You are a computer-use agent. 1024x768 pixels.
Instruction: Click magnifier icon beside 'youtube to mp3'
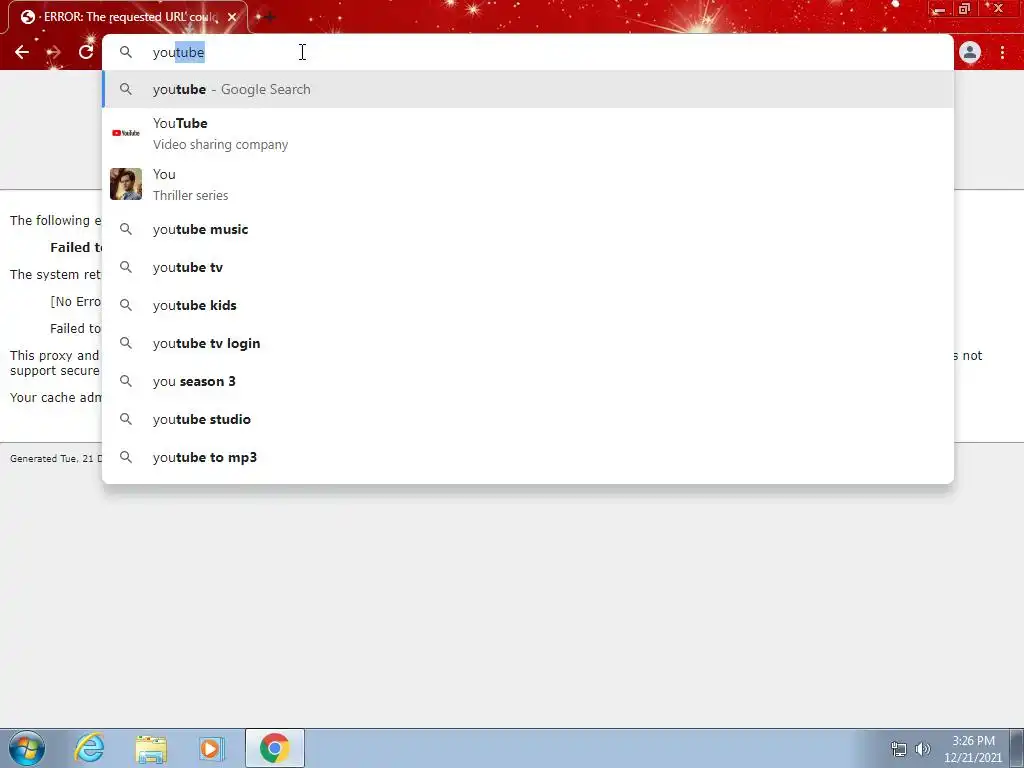[126, 456]
